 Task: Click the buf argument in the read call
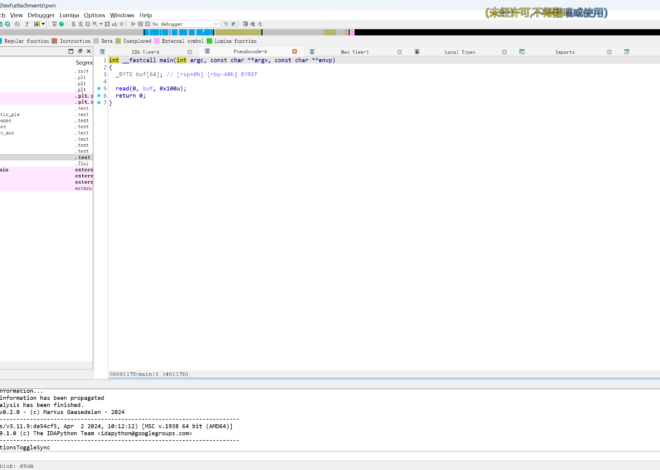click(x=148, y=88)
